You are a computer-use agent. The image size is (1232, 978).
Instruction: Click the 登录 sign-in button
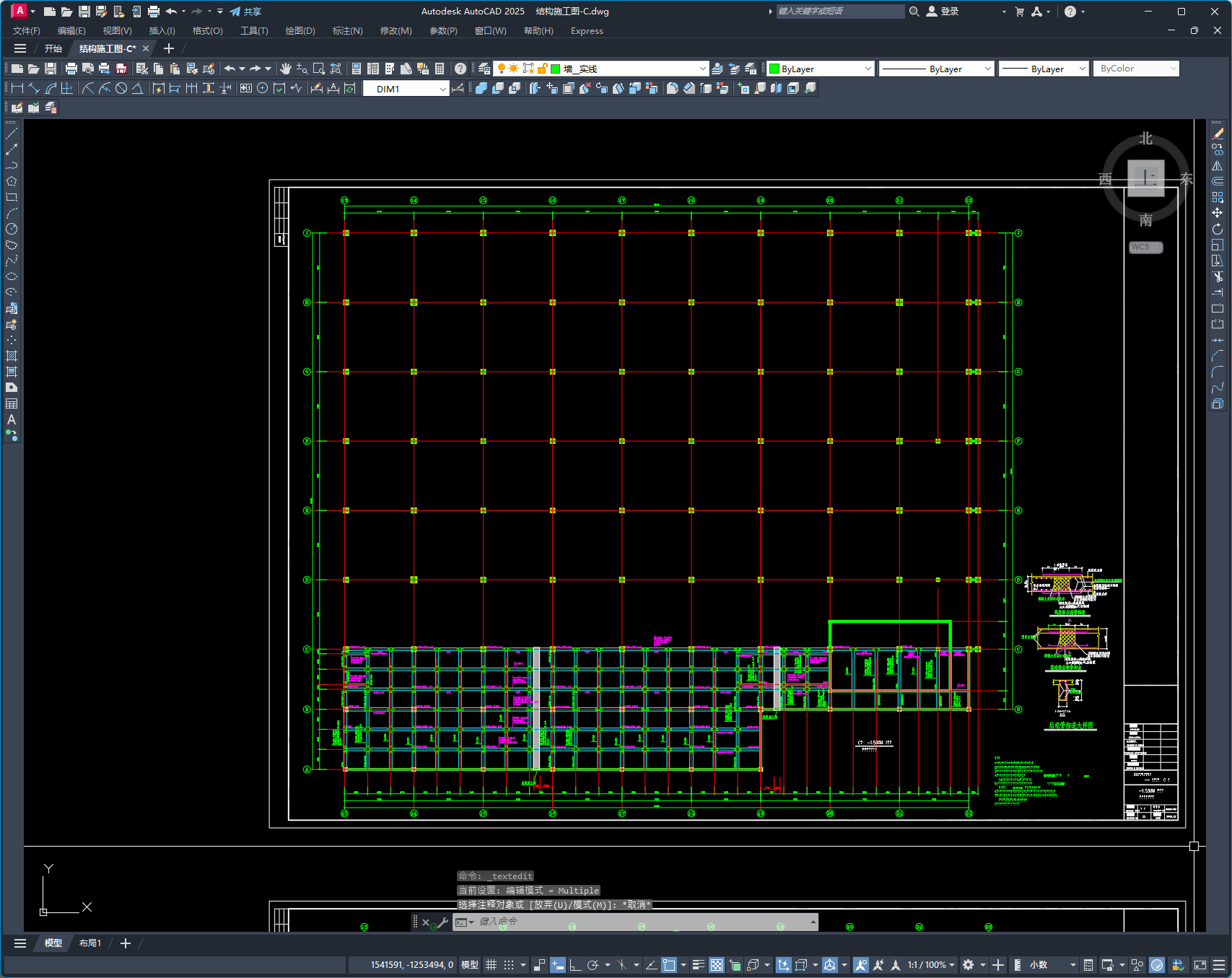click(x=943, y=12)
